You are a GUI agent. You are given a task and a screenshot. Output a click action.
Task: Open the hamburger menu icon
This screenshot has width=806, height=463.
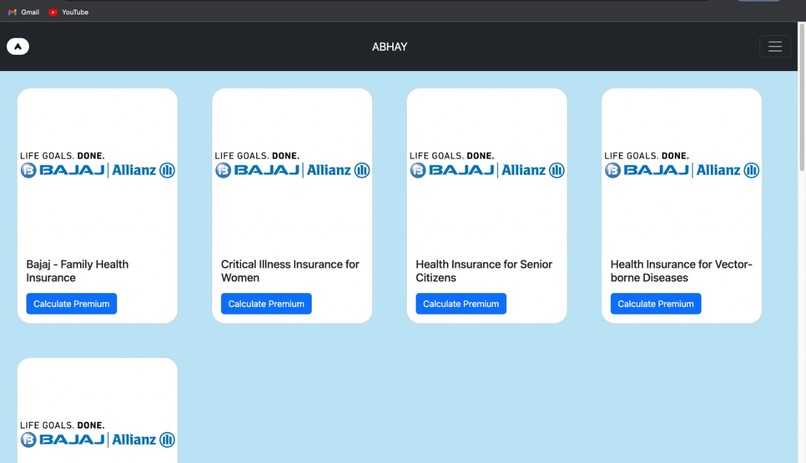pos(775,47)
